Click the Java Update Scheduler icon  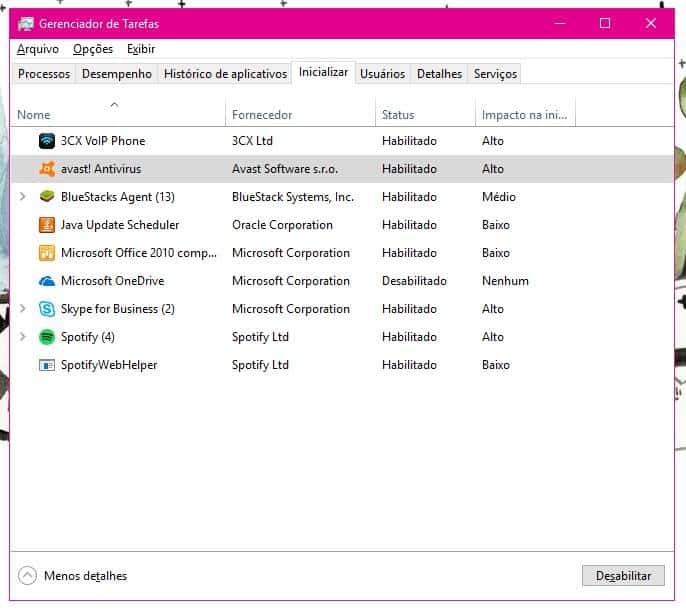(x=47, y=225)
